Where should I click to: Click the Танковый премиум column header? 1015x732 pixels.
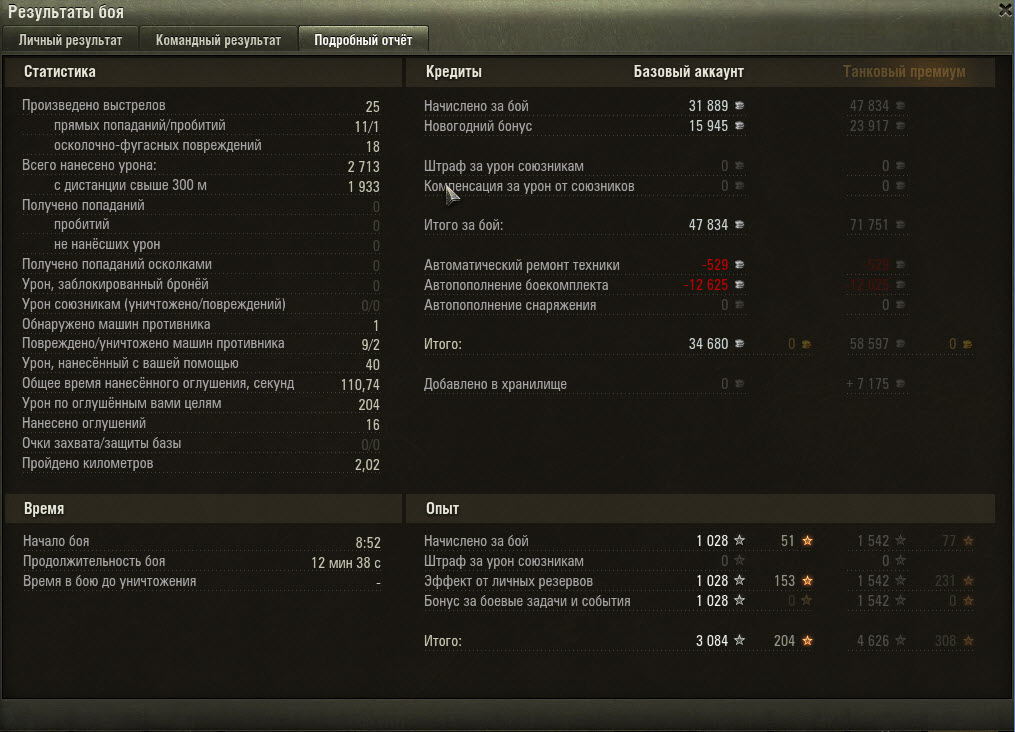click(x=904, y=72)
